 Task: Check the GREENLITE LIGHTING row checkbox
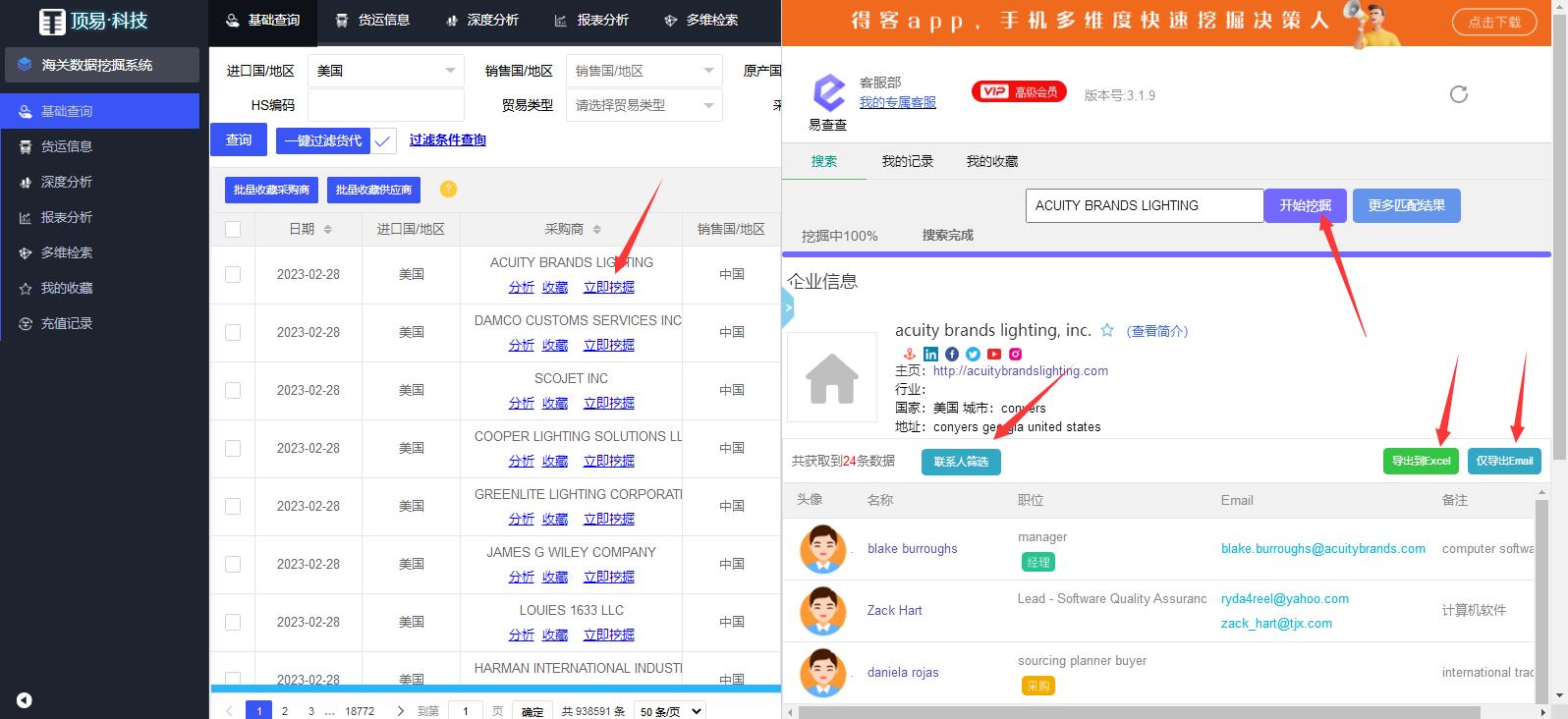pyautogui.click(x=233, y=506)
